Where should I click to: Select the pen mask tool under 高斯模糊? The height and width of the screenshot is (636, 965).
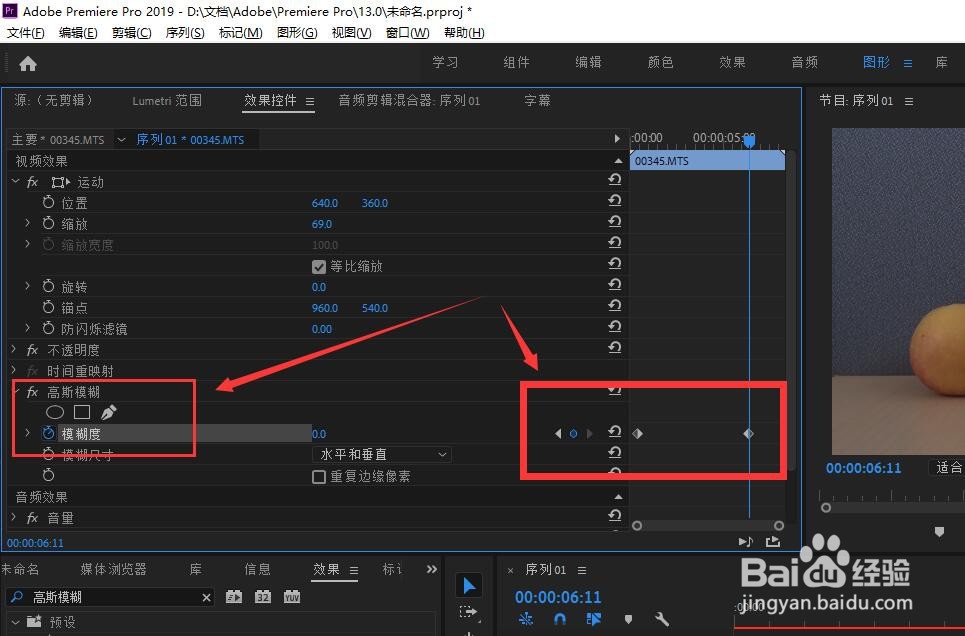tap(110, 411)
